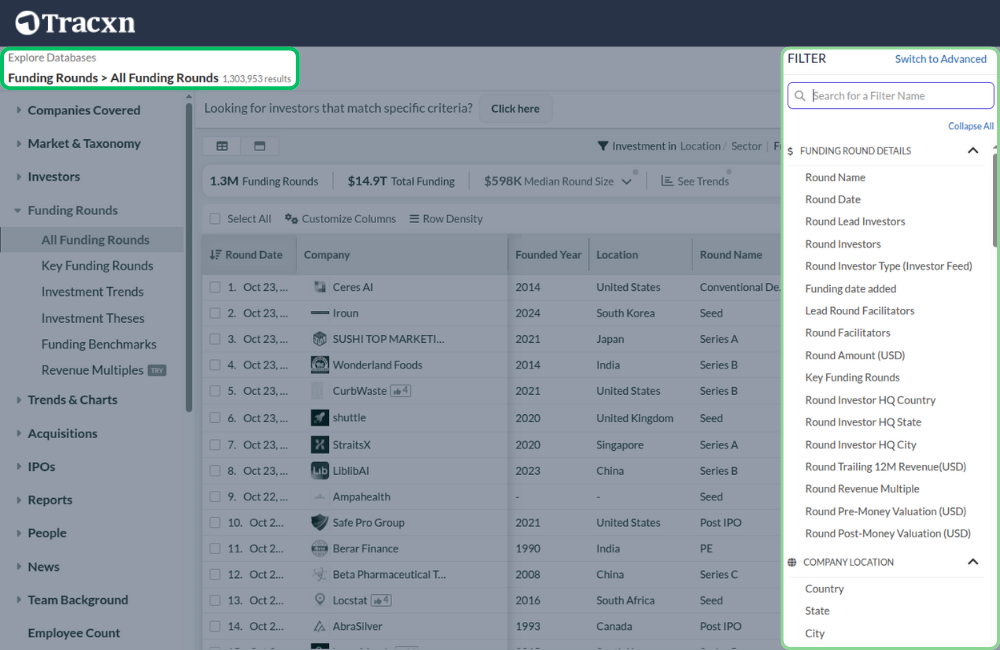Switch to table view using the grid icon
1000x650 pixels.
coord(220,145)
